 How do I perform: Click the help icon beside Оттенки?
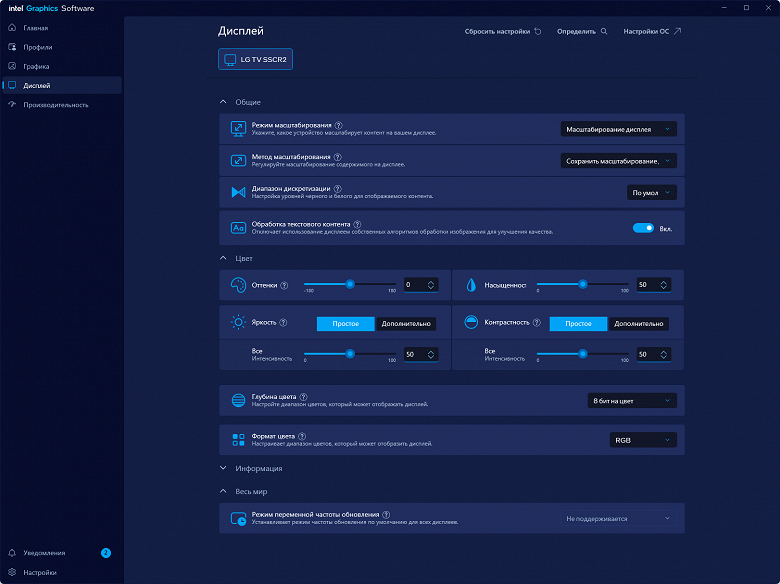(x=284, y=285)
